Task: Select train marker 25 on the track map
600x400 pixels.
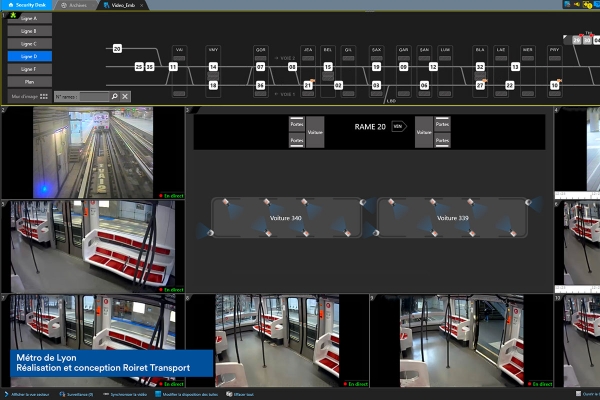Action: coord(139,67)
